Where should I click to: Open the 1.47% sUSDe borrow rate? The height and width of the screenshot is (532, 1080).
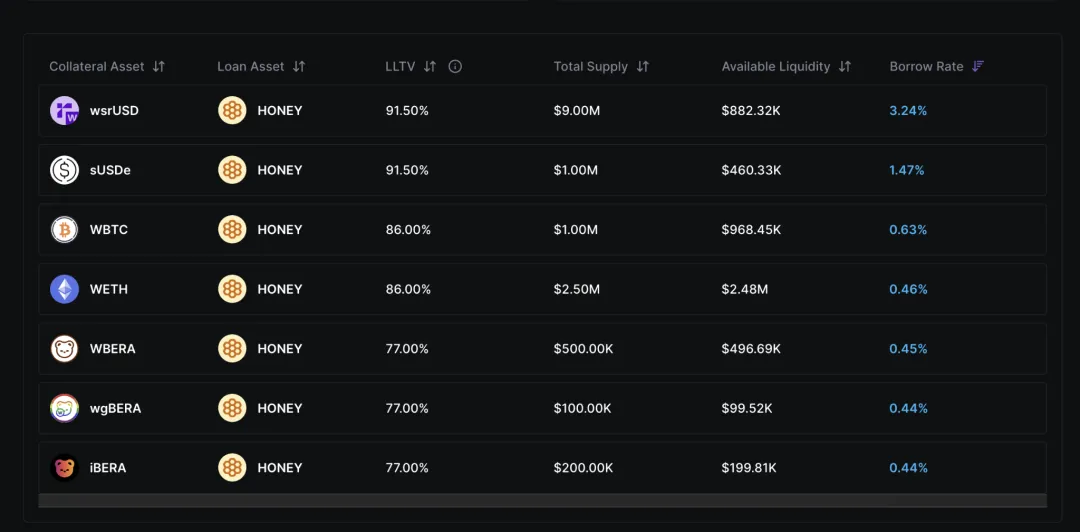(x=906, y=170)
